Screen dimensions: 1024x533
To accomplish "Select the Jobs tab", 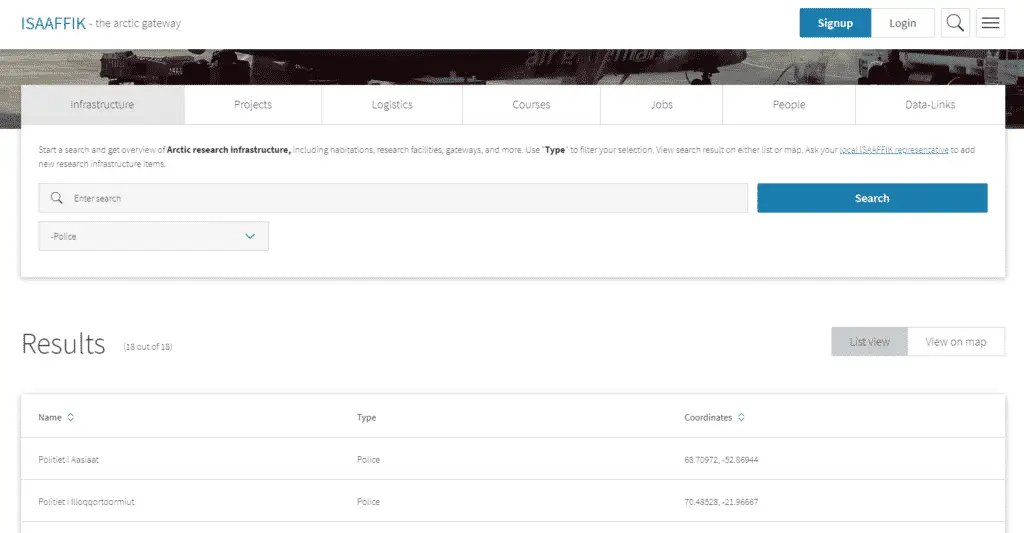I will pyautogui.click(x=662, y=105).
